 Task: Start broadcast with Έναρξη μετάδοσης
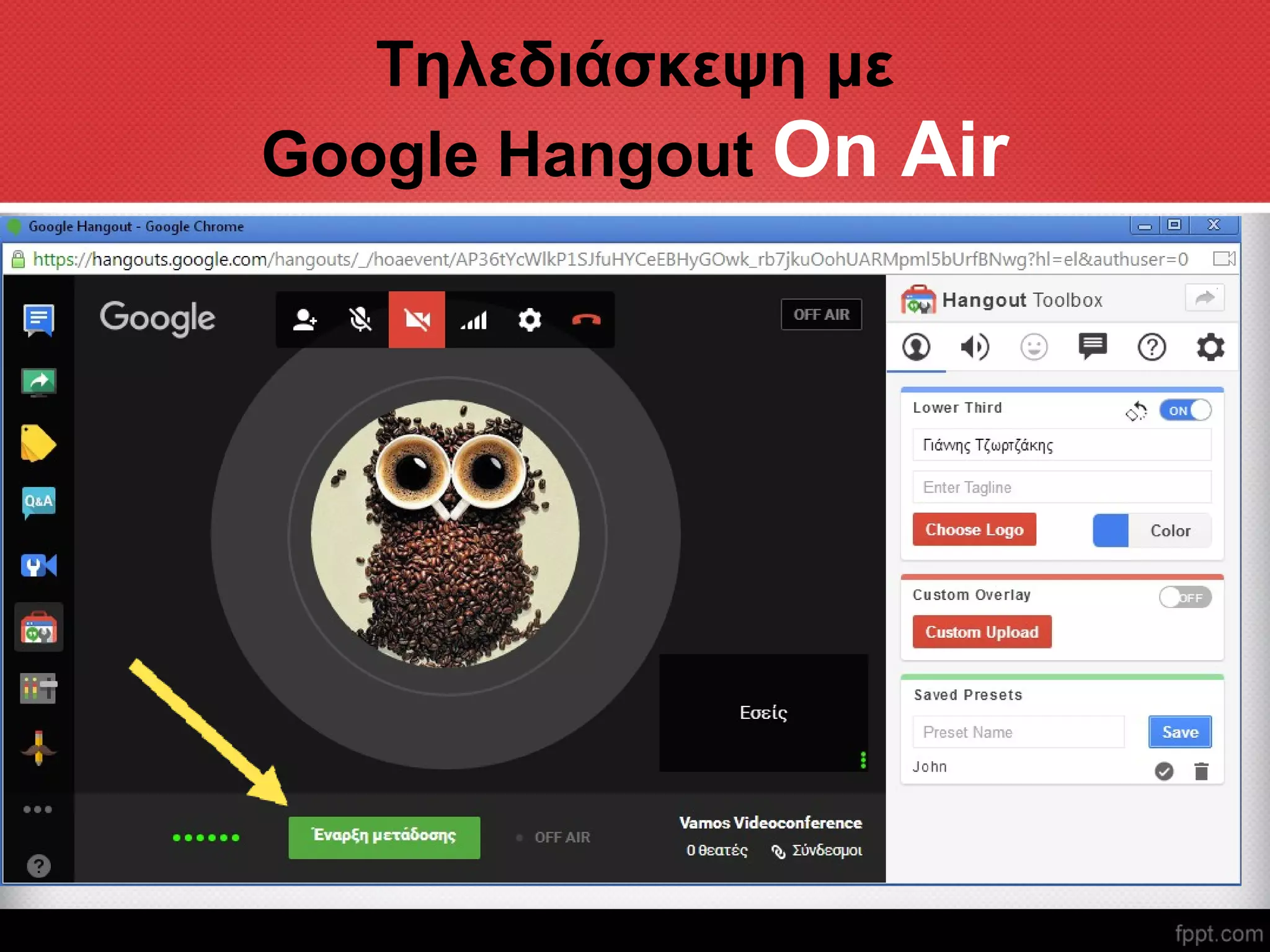pyautogui.click(x=384, y=837)
